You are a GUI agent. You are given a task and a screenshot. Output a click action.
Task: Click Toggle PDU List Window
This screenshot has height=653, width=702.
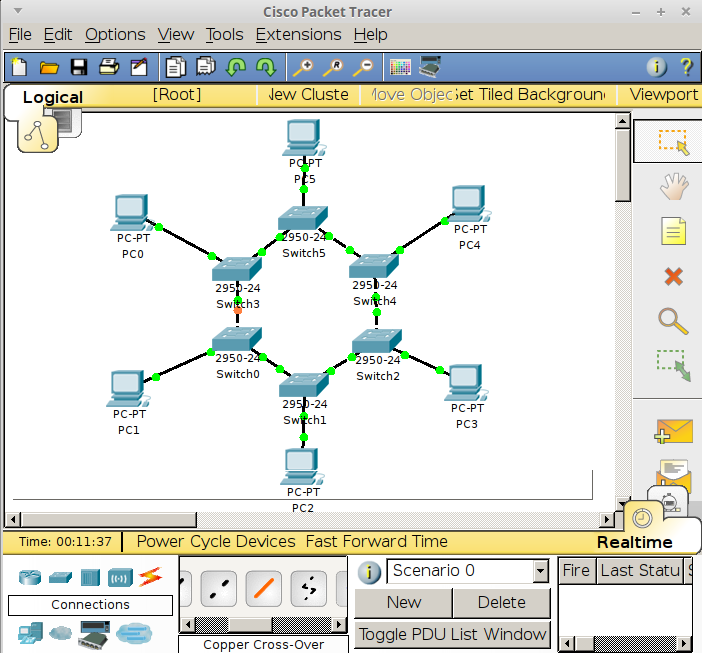click(x=452, y=634)
